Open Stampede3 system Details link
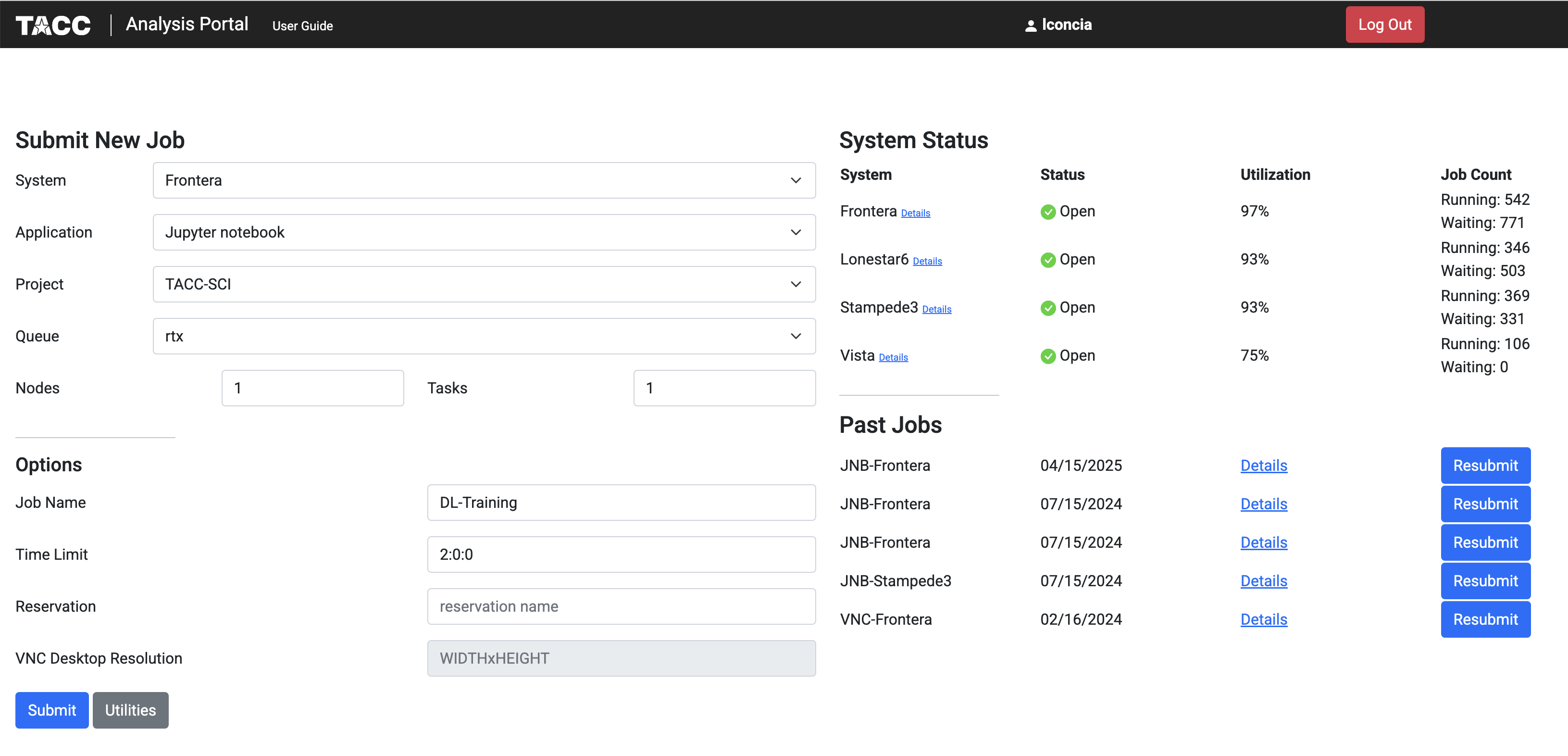The image size is (1568, 756). pyautogui.click(x=937, y=309)
